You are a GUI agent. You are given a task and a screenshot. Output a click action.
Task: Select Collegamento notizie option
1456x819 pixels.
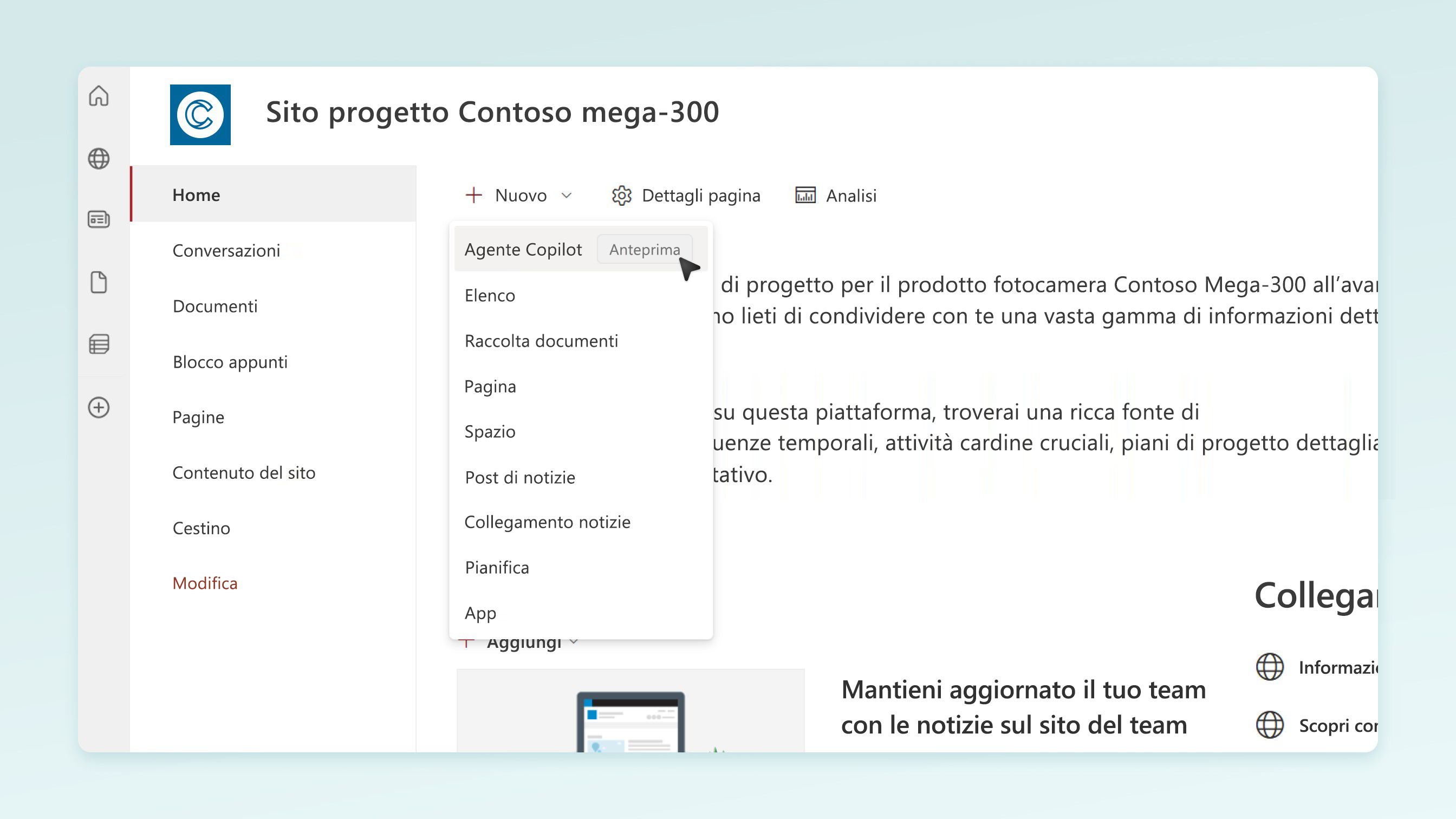click(547, 521)
